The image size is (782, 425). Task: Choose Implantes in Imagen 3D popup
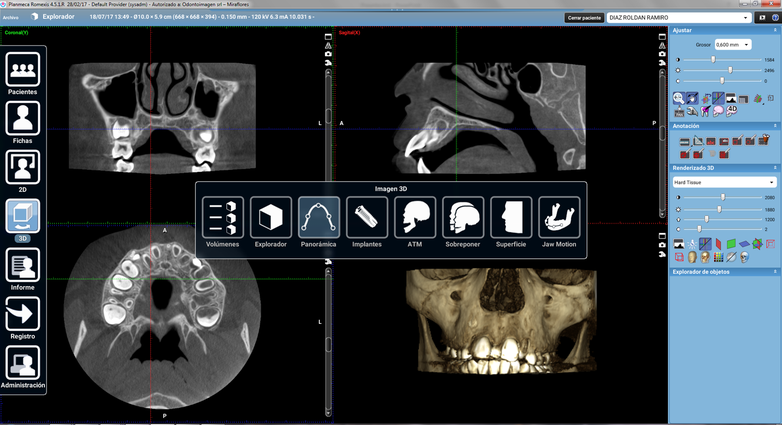pos(367,222)
